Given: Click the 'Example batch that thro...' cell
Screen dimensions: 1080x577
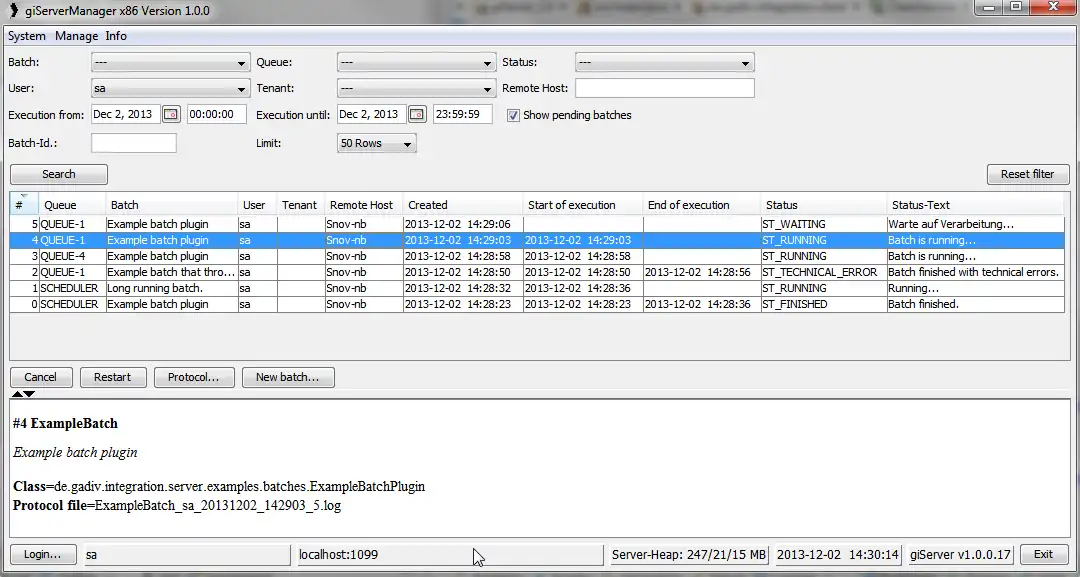Looking at the screenshot, I should pos(172,272).
